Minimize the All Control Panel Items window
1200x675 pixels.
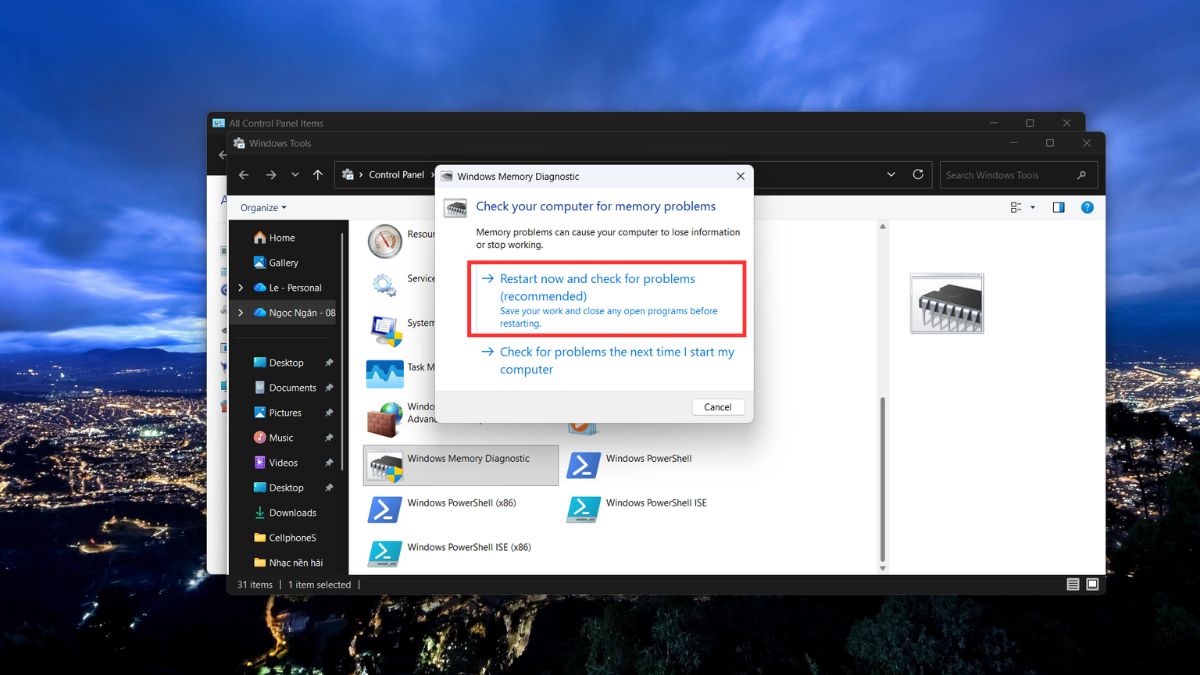click(x=993, y=123)
